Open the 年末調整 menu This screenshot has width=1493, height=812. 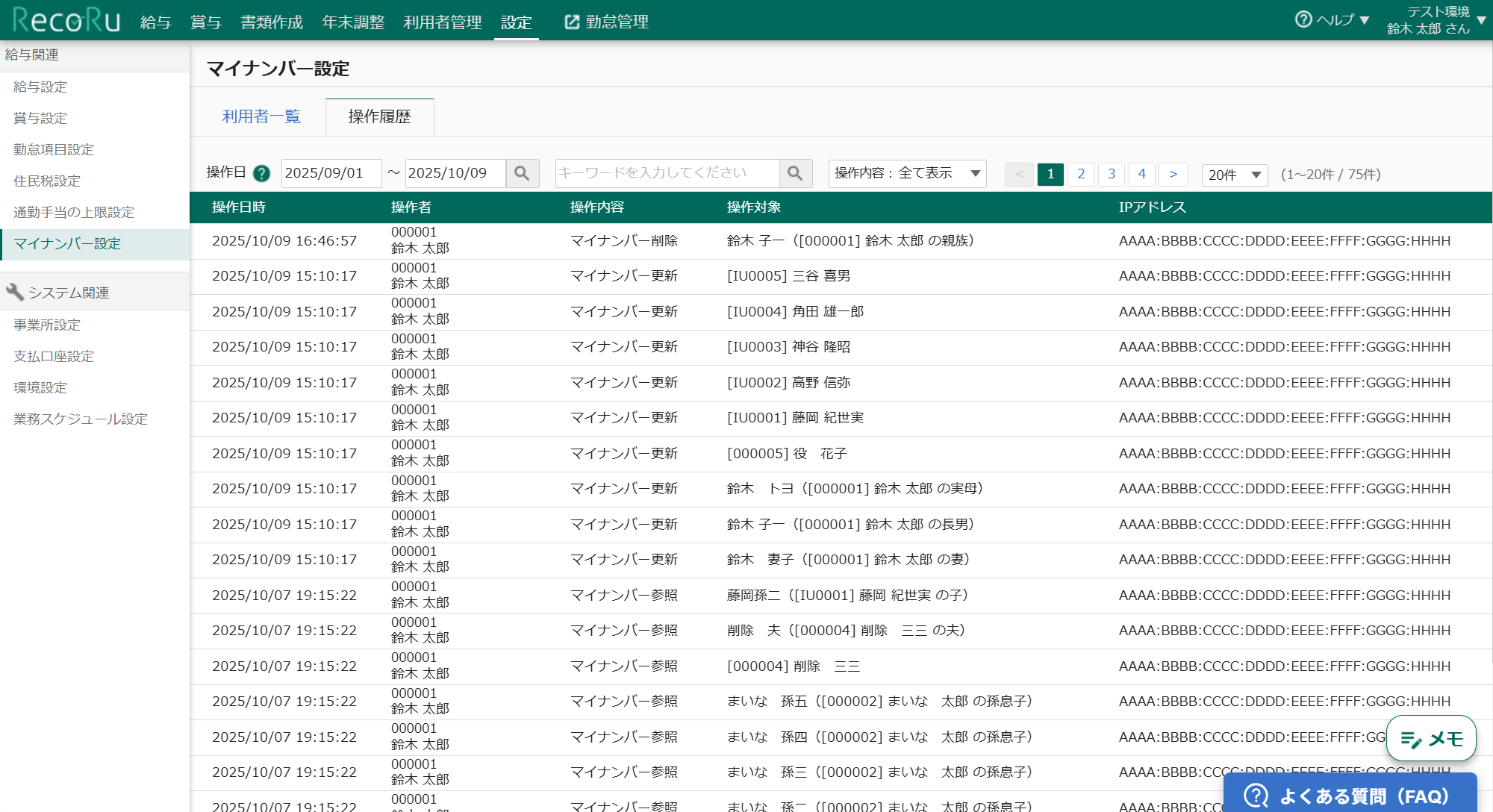click(353, 22)
